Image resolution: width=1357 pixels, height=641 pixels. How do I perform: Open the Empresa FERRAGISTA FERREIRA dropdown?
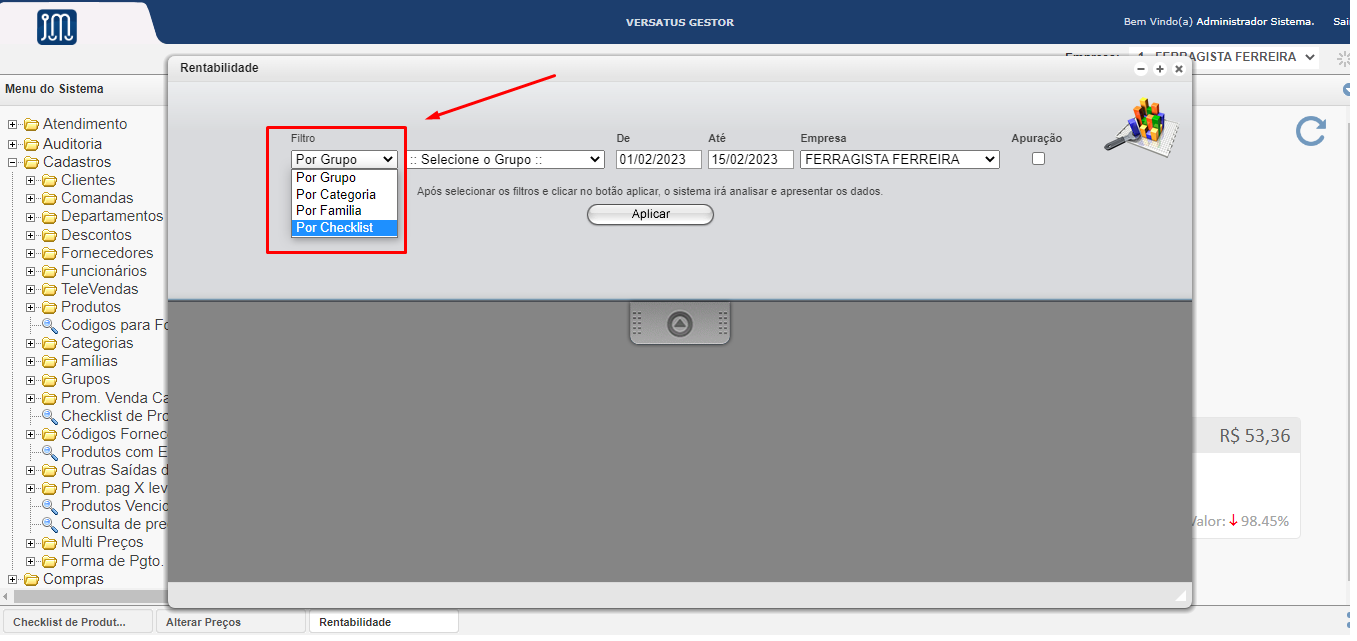tap(899, 159)
